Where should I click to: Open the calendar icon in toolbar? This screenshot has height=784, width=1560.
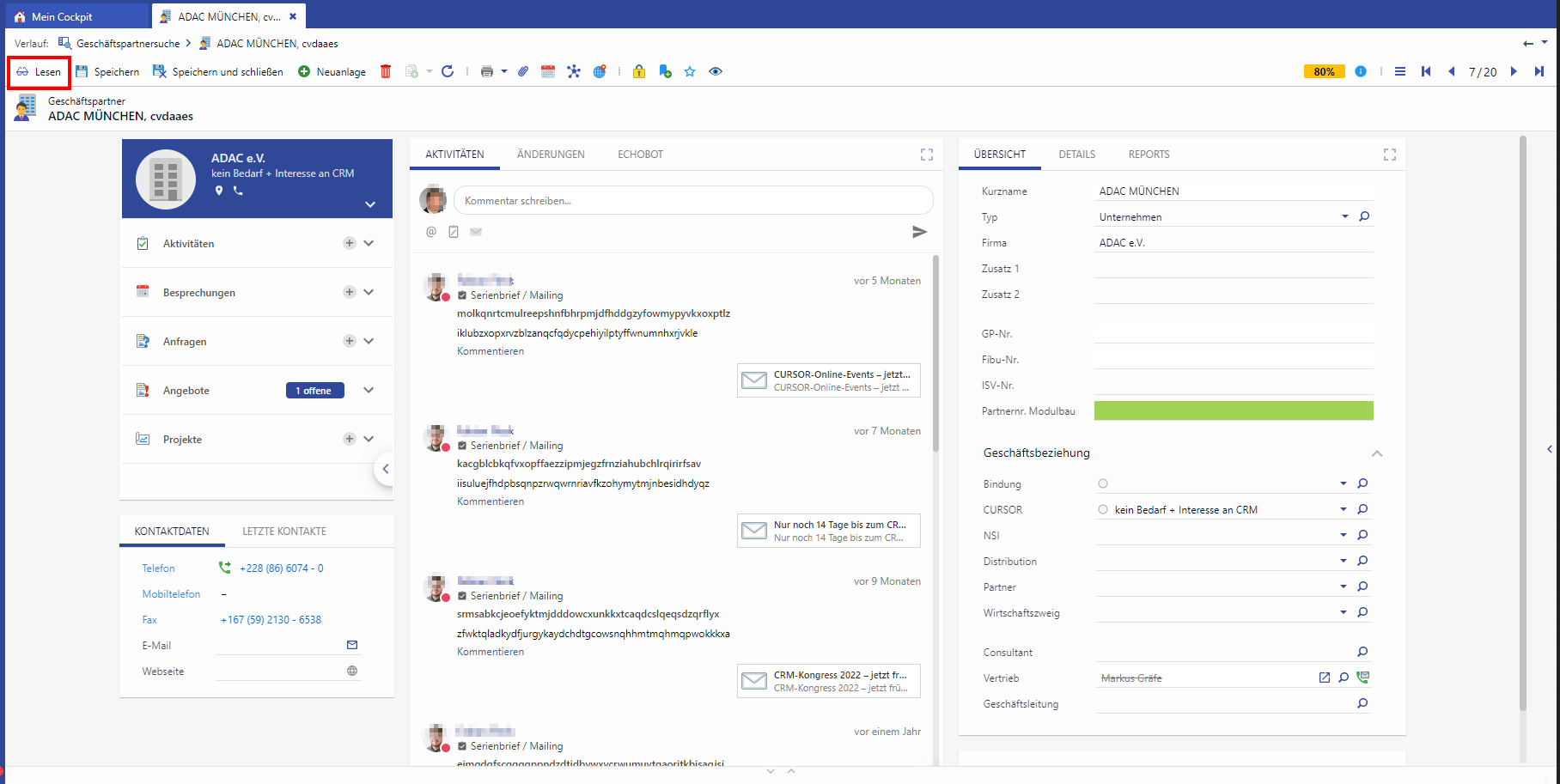(548, 71)
